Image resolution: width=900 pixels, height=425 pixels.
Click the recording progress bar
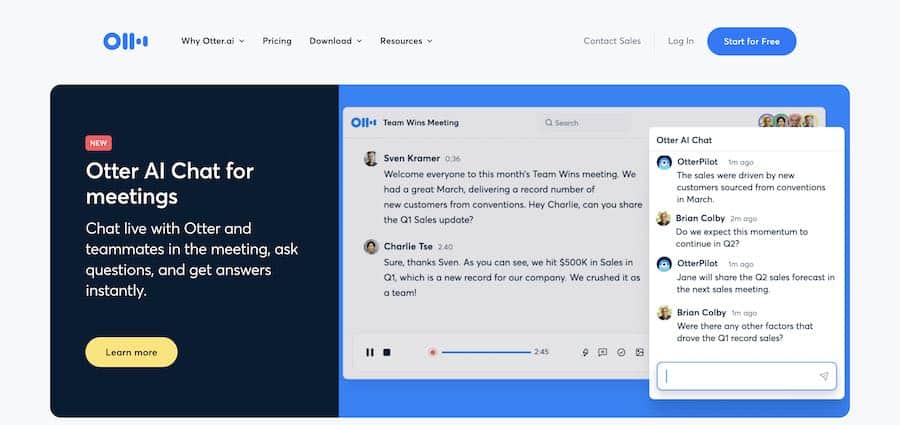(x=486, y=352)
